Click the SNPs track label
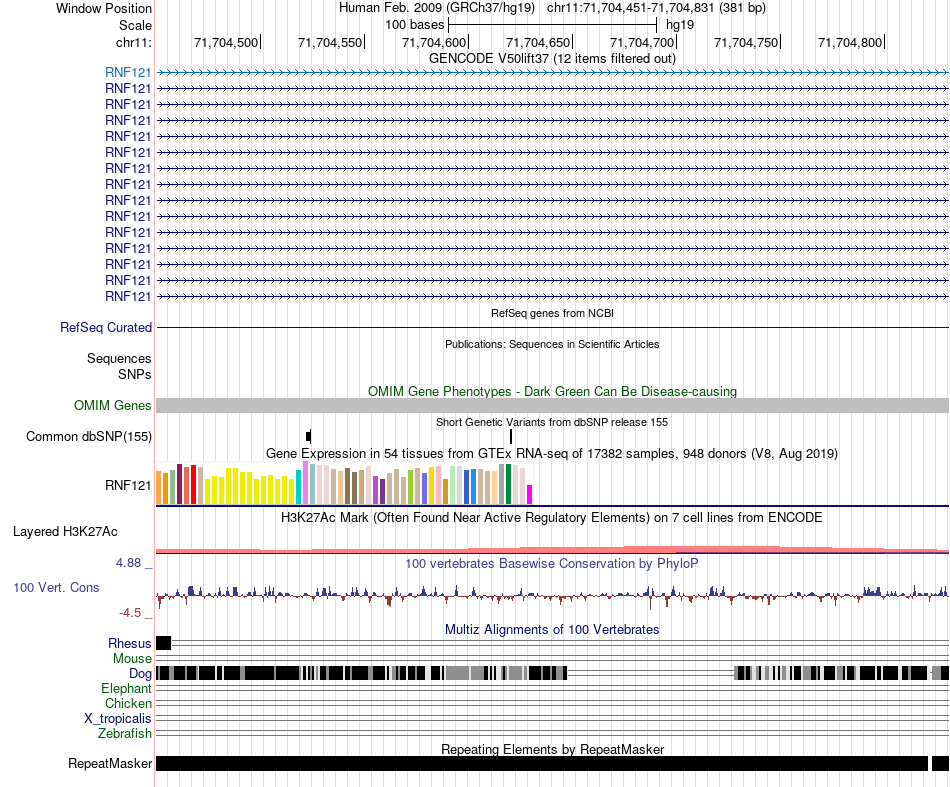950x787 pixels. 135,374
